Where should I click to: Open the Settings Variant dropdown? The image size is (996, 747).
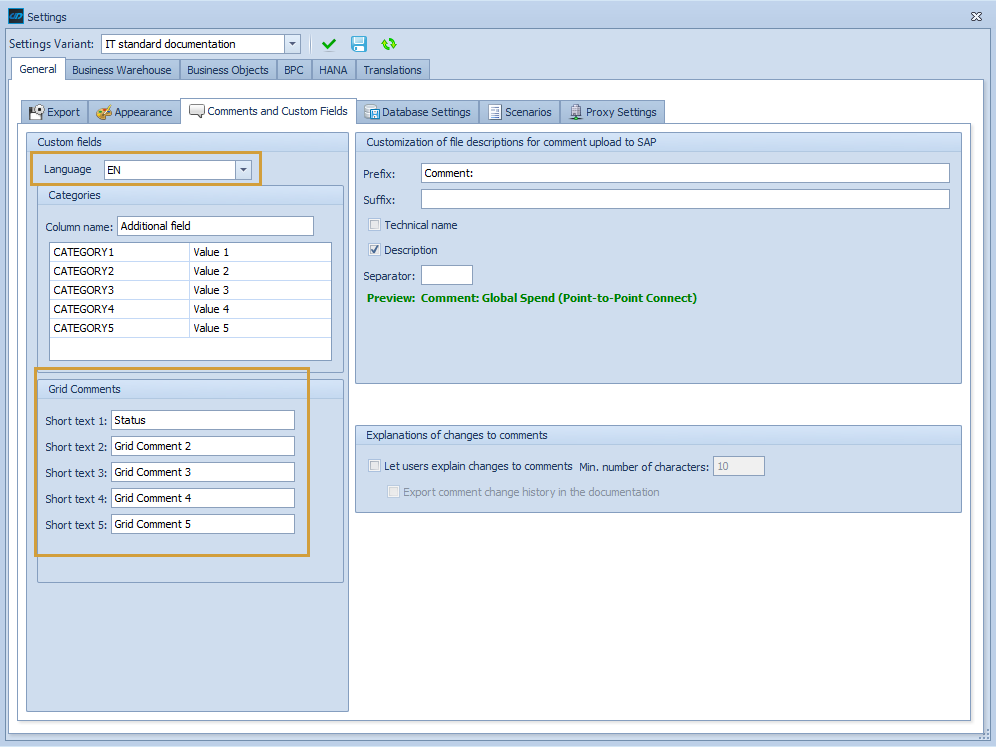tap(291, 44)
